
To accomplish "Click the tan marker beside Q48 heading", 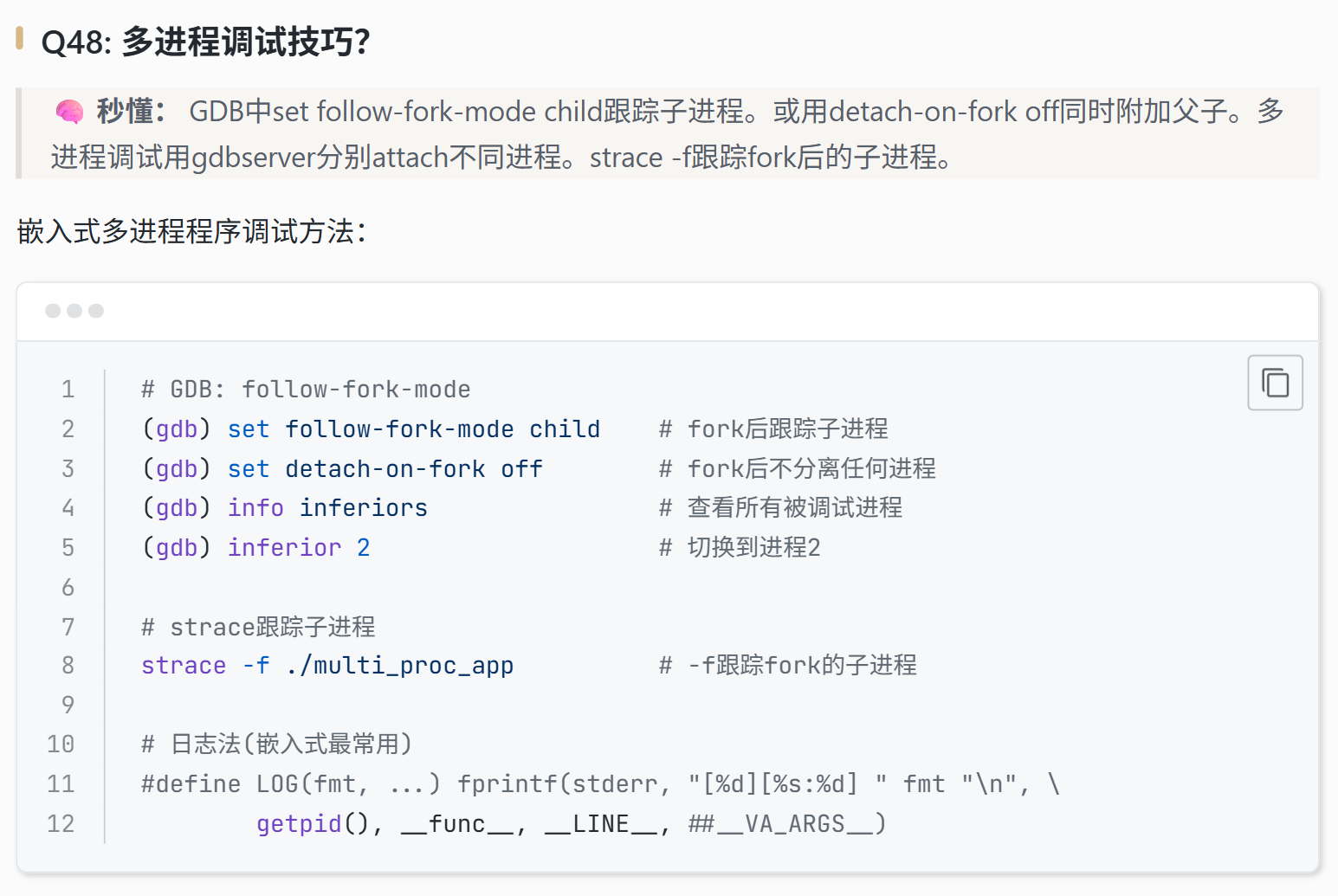I will click(x=20, y=38).
